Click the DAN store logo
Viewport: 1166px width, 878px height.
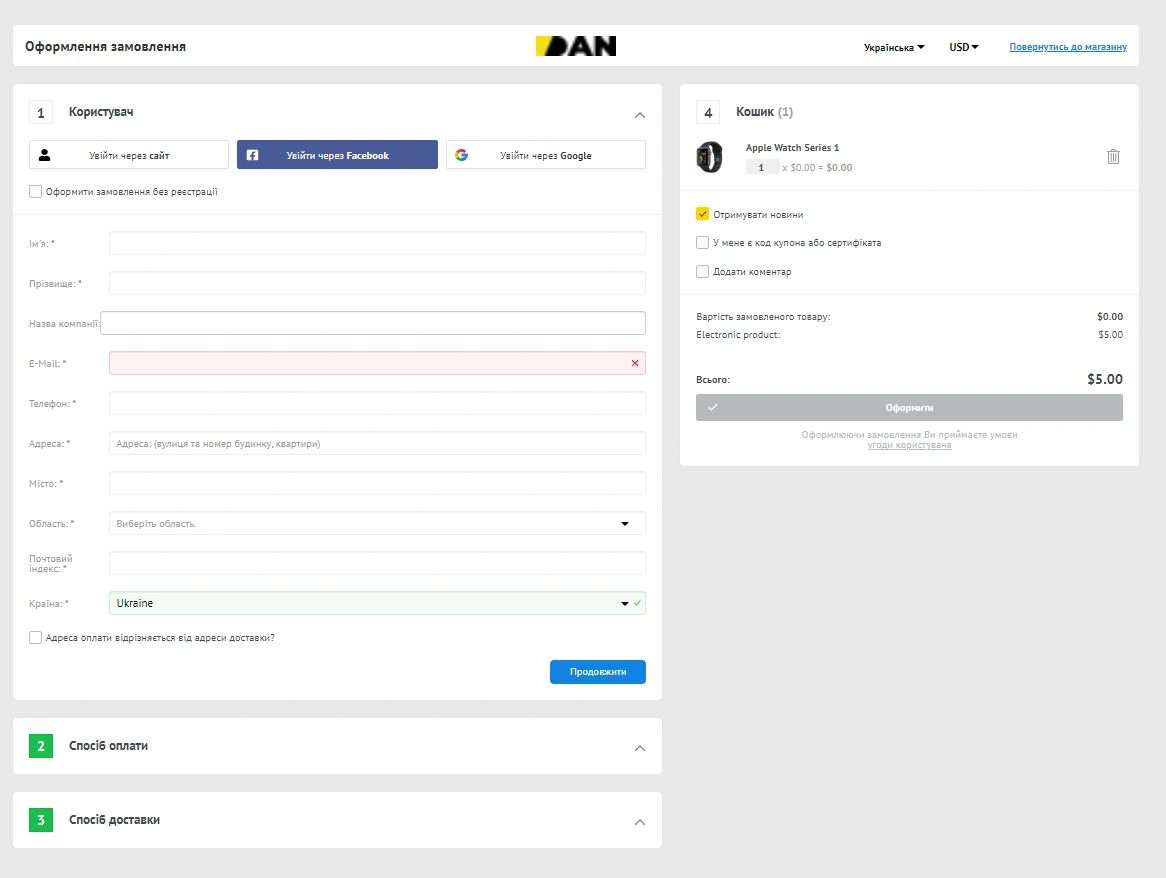tap(576, 46)
